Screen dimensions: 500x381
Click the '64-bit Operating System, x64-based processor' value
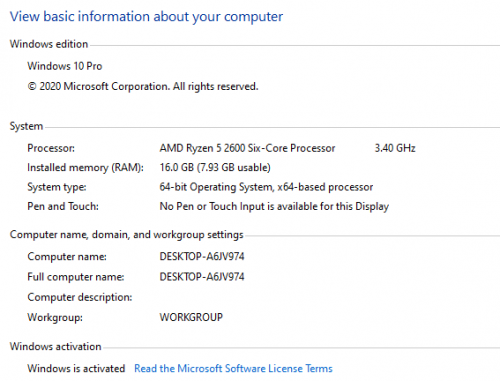pyautogui.click(x=266, y=187)
